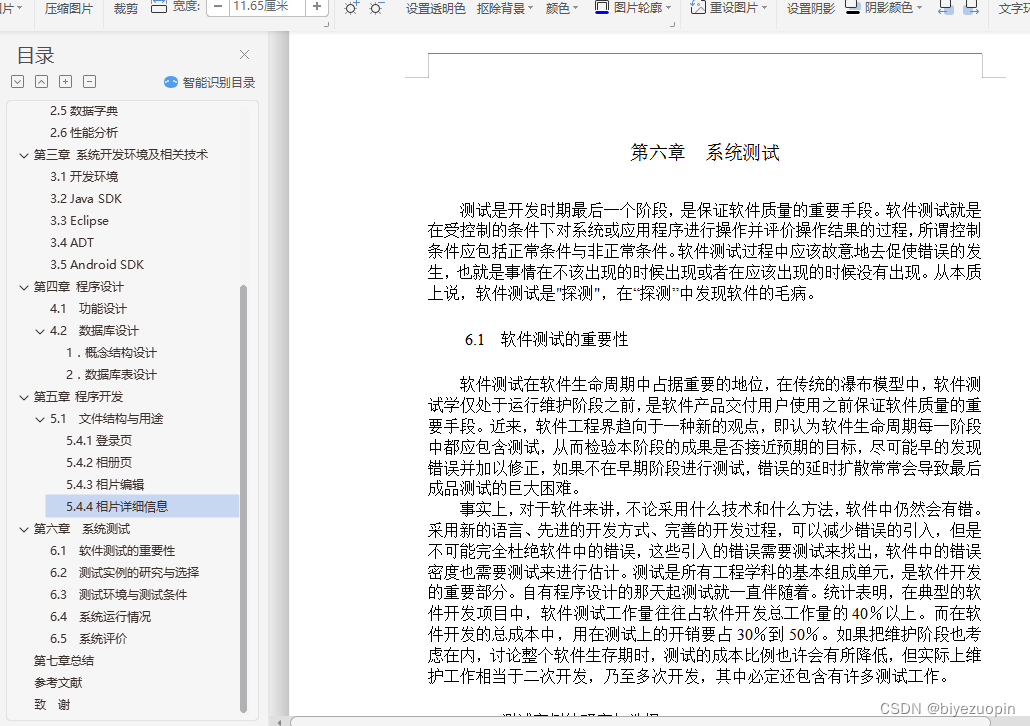Click the minus box icon under 目录
1030x726 pixels.
coord(90,81)
